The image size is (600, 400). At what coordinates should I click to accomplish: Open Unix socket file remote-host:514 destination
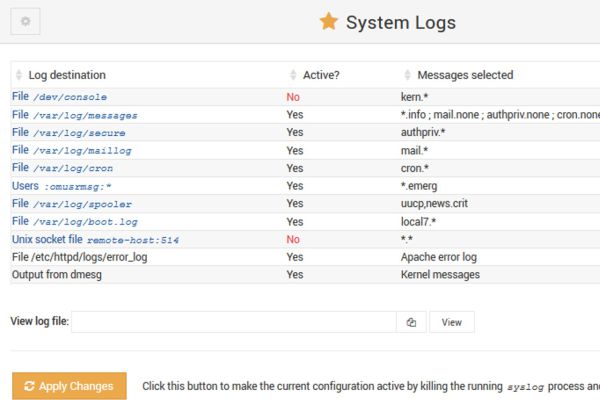click(x=95, y=240)
